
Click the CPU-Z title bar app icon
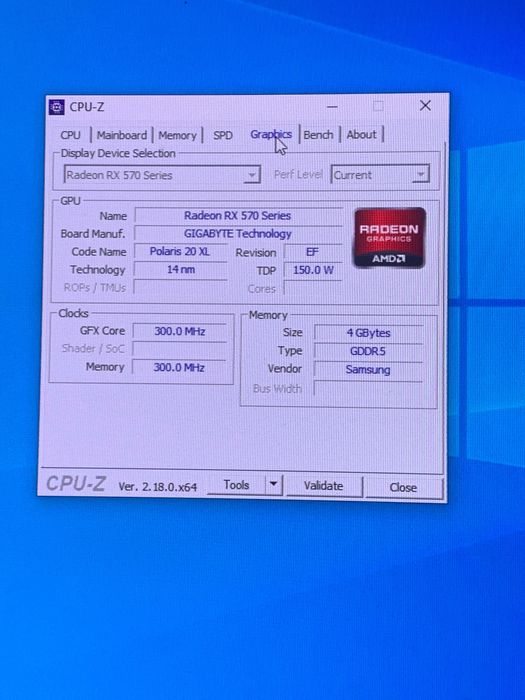[x=57, y=107]
